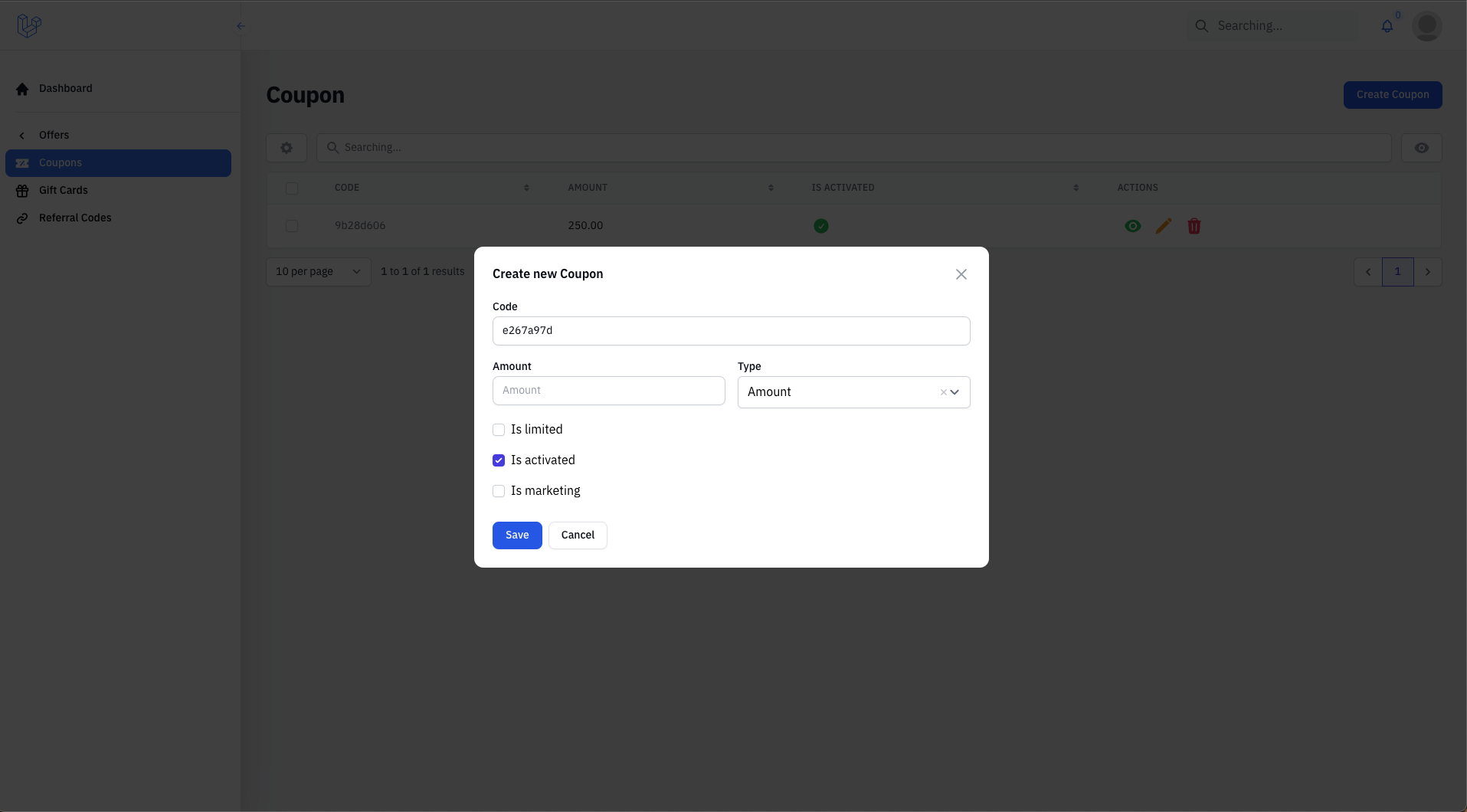Select all rows checkbox in table header
The height and width of the screenshot is (812, 1467).
point(292,188)
